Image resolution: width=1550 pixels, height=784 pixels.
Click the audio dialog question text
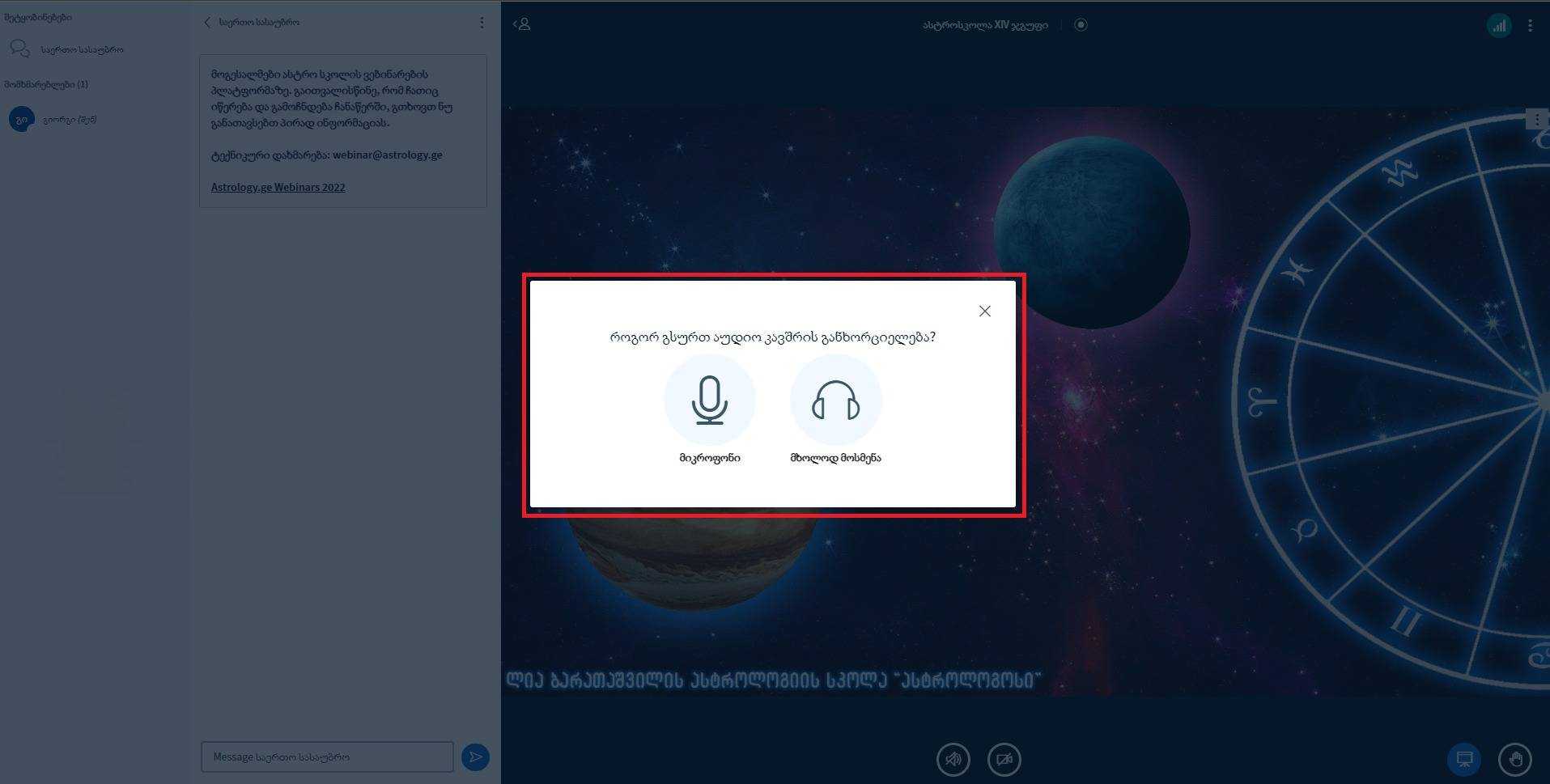[772, 337]
